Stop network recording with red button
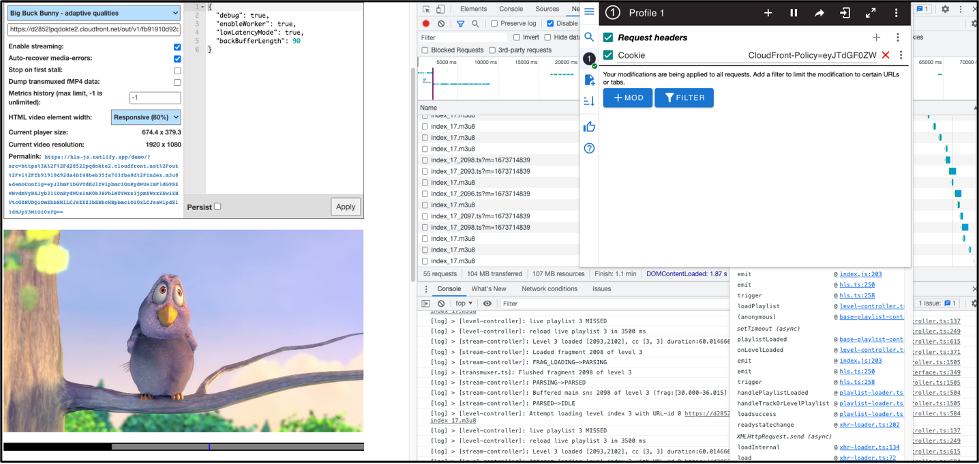979x464 pixels. coord(426,24)
